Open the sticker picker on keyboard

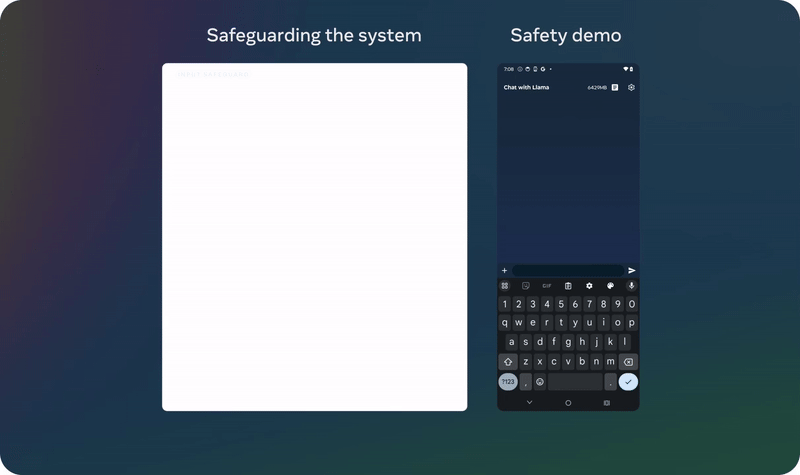click(x=526, y=286)
